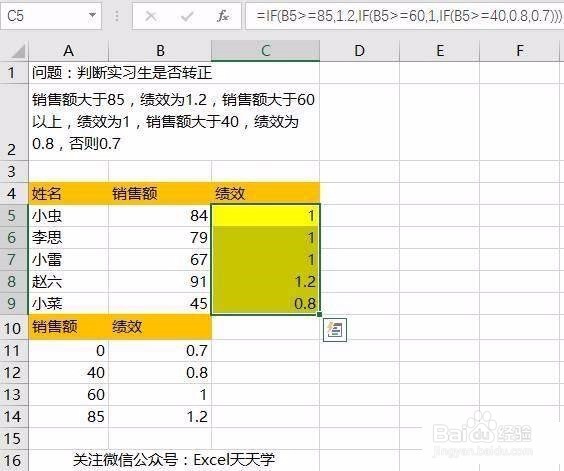Click sales value 91

click(160, 281)
